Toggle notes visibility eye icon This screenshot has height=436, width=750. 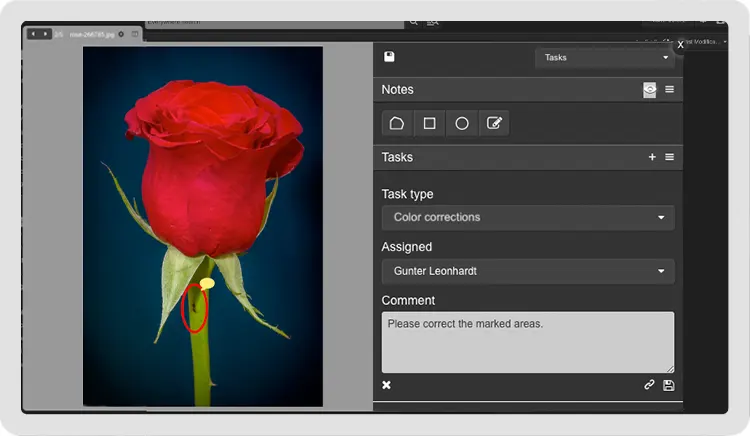click(650, 89)
